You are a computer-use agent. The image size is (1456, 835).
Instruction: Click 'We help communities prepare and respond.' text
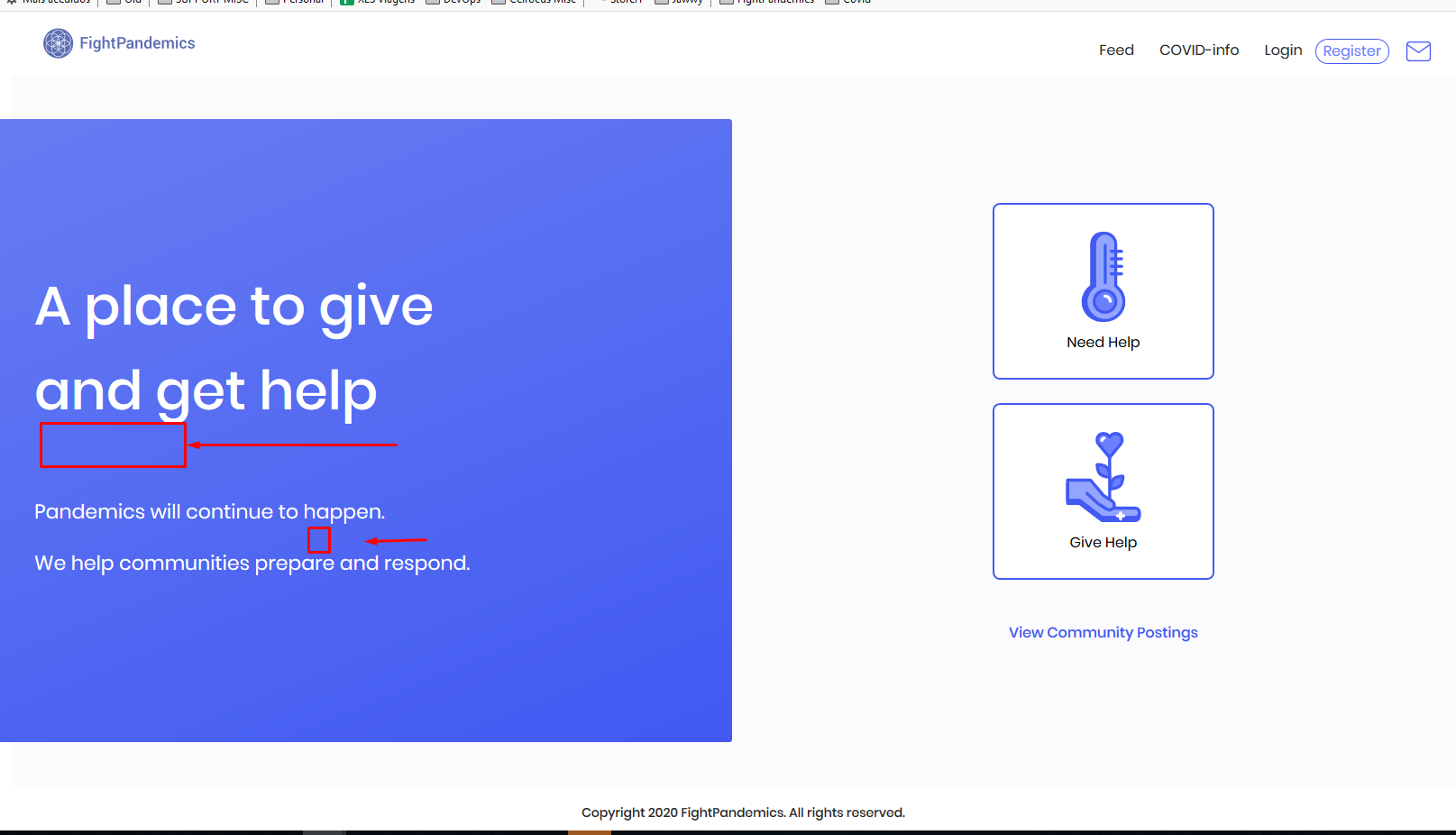pyautogui.click(x=252, y=564)
